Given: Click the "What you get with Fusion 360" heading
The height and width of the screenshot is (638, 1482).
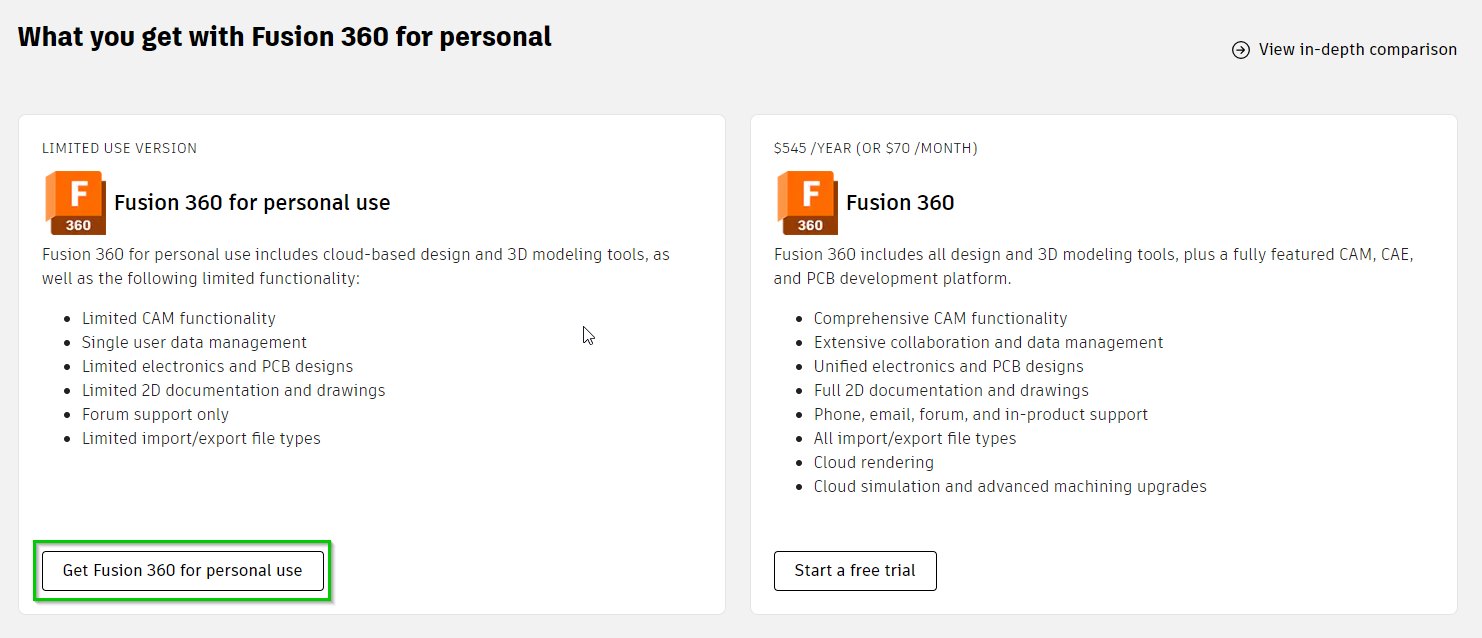Looking at the screenshot, I should point(285,37).
